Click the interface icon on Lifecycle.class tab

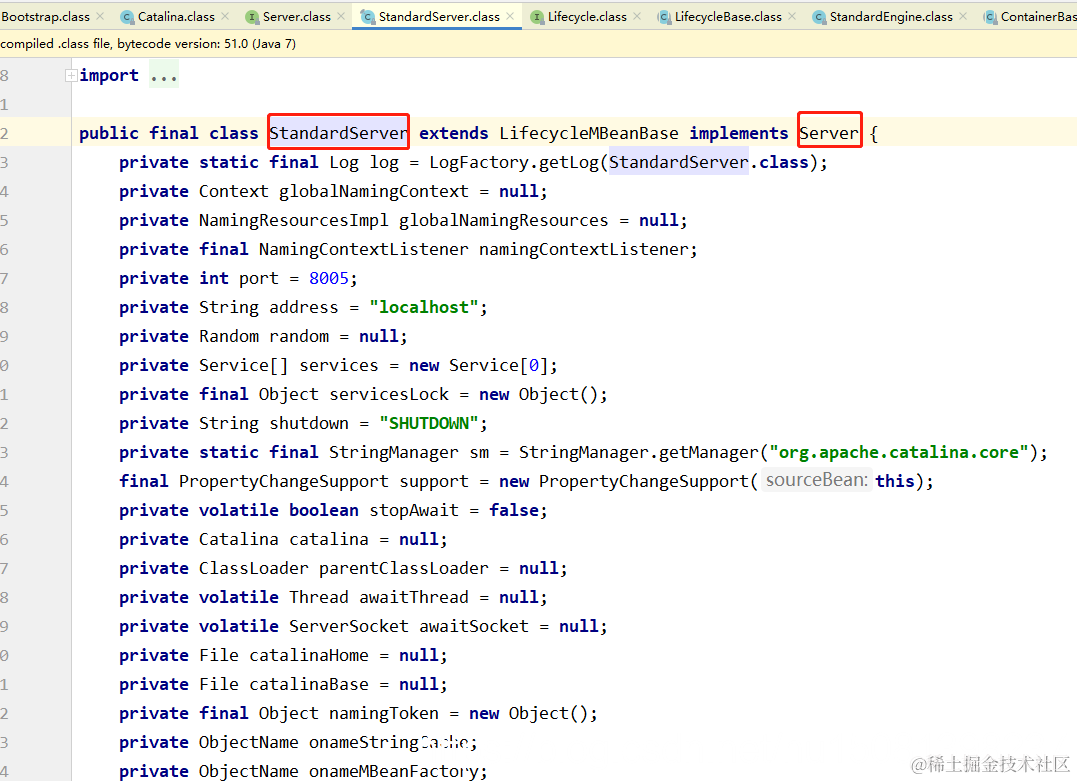[x=537, y=17]
